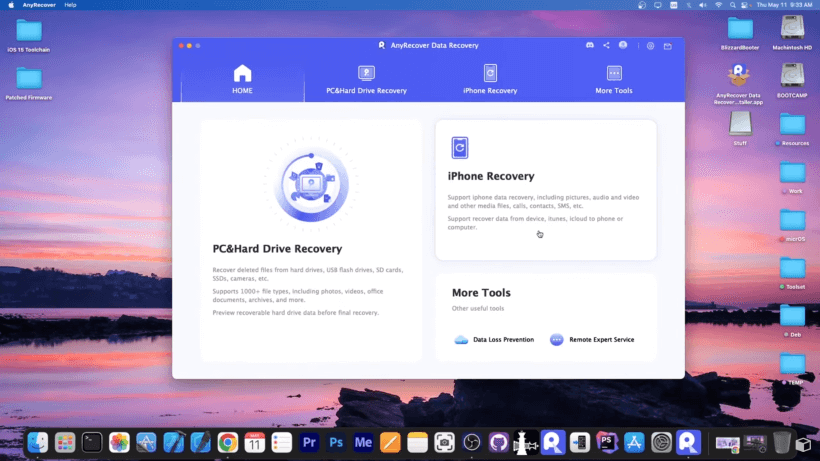820x461 pixels.
Task: Click the Wi-Fi status icon in menu bar
Action: (x=719, y=5)
